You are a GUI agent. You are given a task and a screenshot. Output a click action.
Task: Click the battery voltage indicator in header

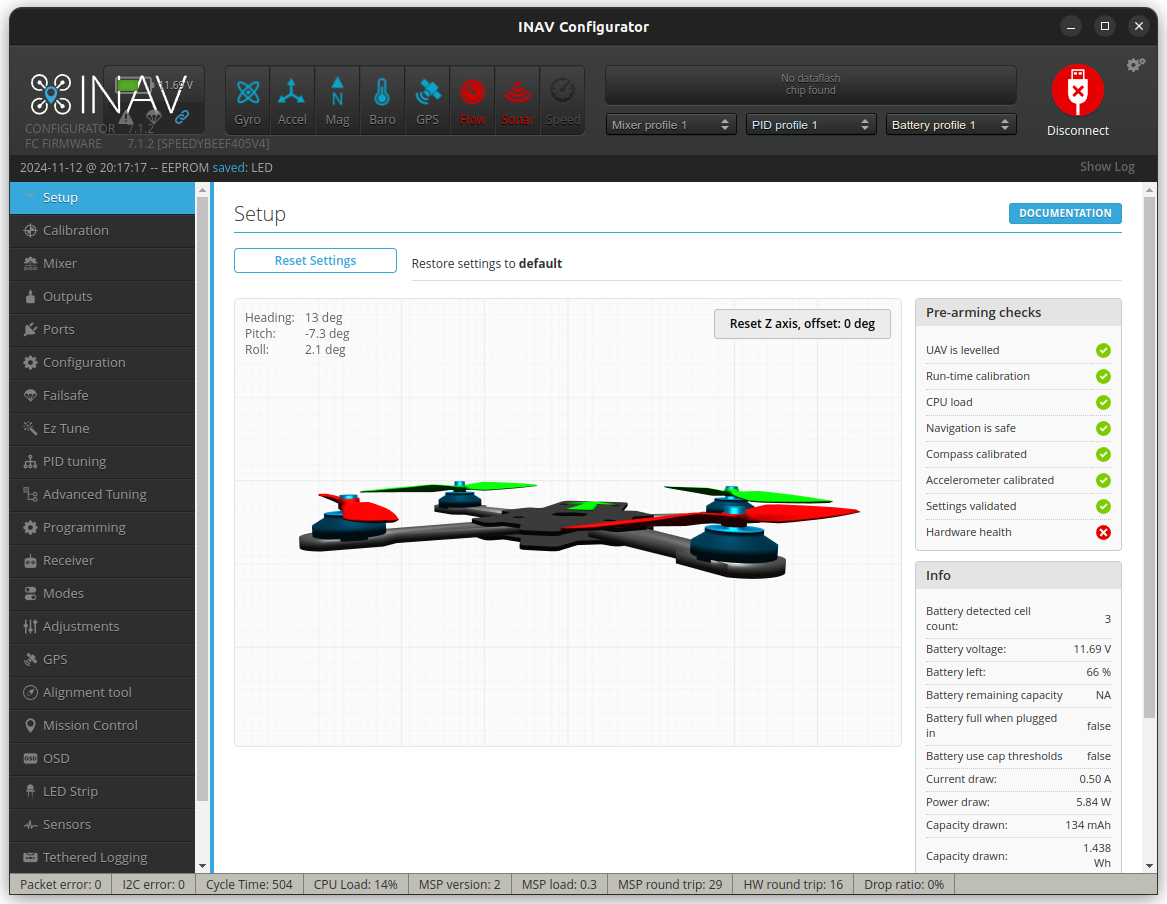154,85
